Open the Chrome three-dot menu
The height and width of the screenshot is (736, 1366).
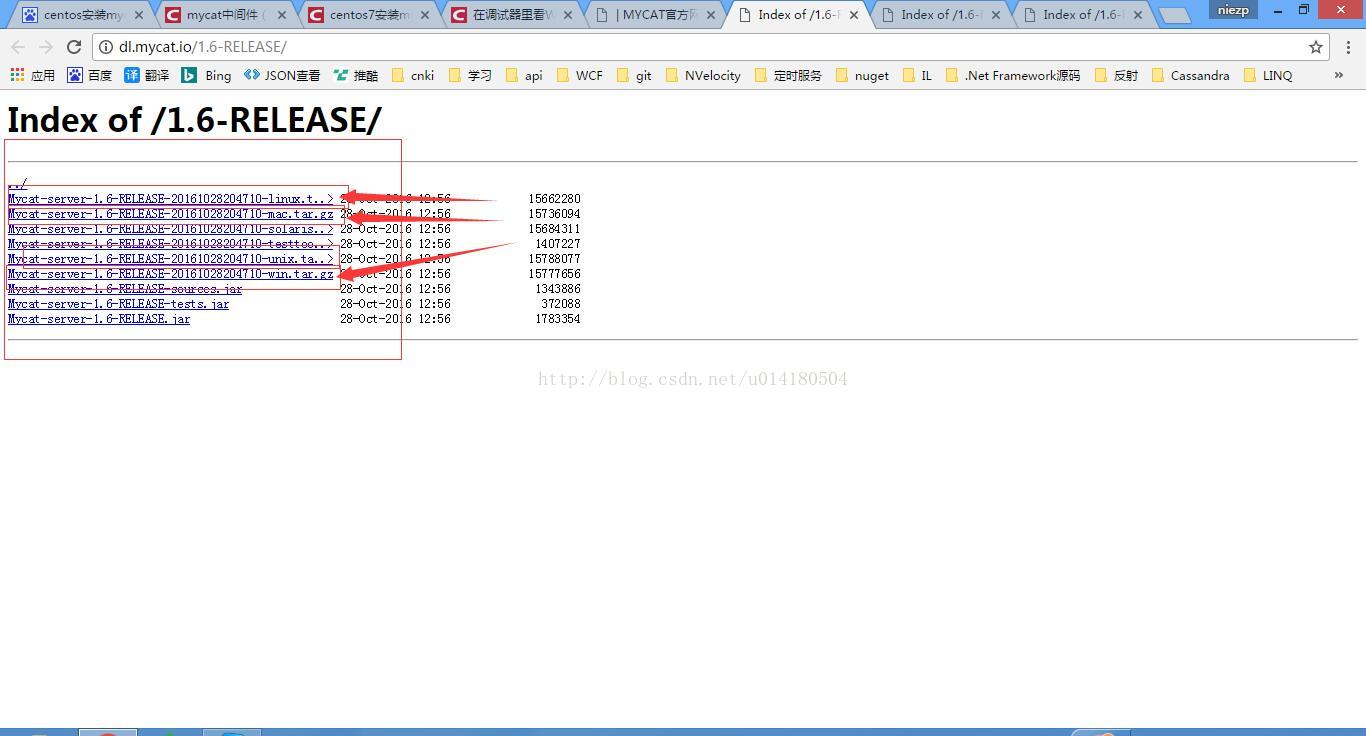1348,47
